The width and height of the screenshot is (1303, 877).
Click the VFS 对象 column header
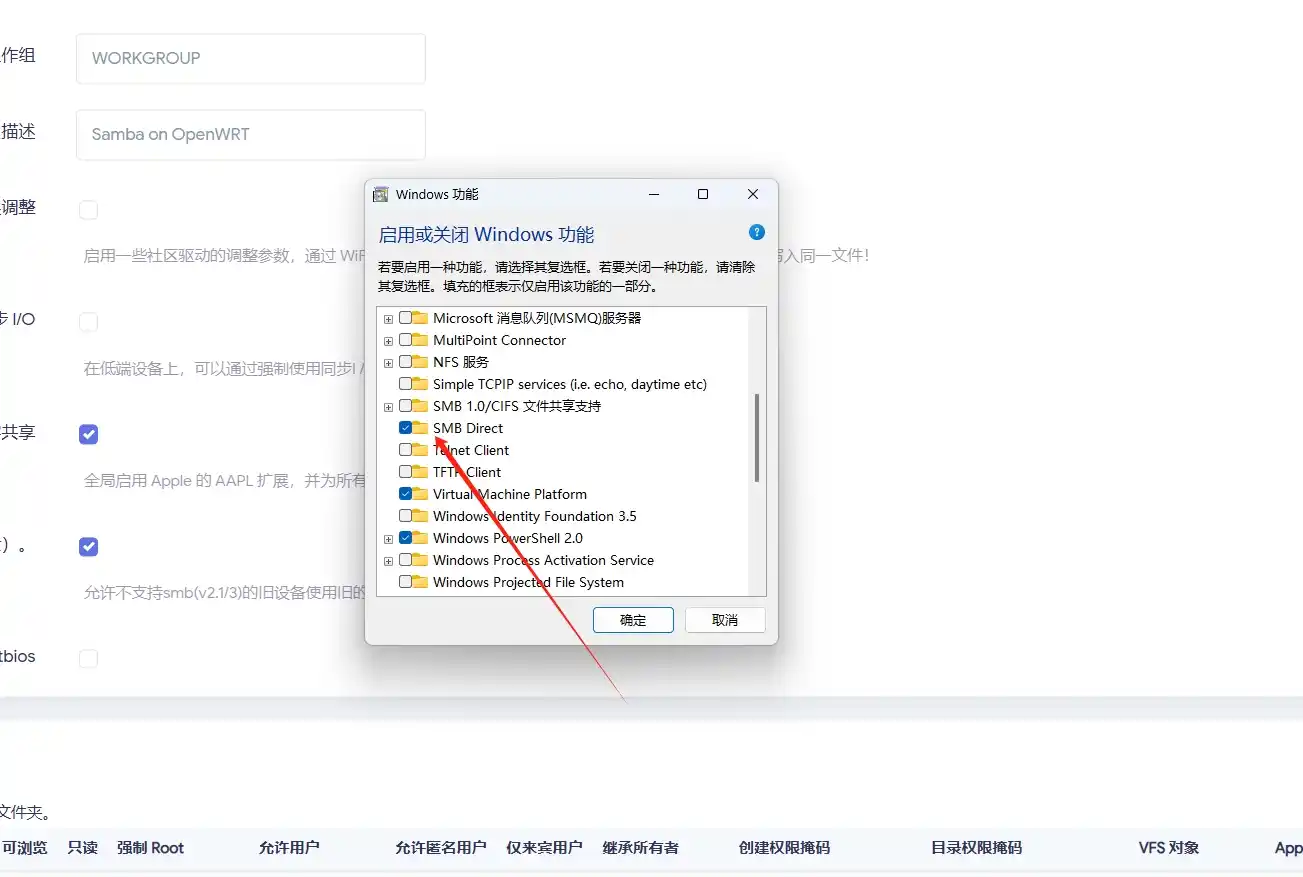(x=1169, y=848)
